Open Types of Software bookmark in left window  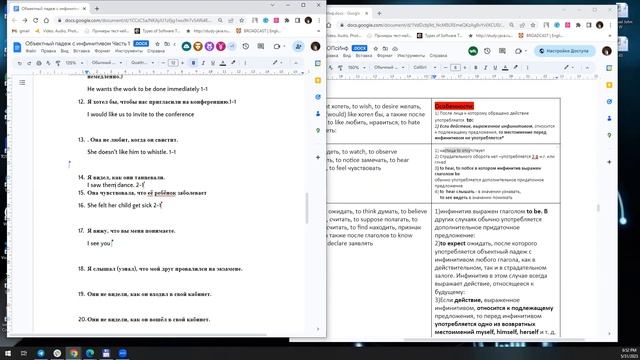(x=158, y=31)
